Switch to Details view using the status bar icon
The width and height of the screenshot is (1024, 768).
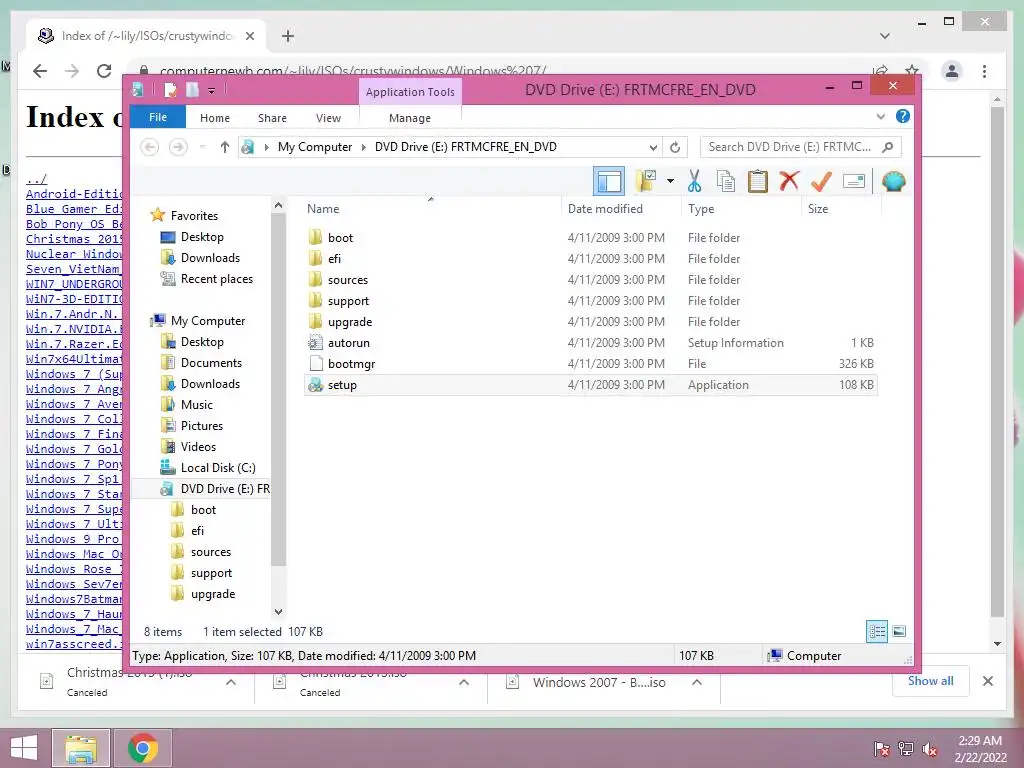click(877, 631)
